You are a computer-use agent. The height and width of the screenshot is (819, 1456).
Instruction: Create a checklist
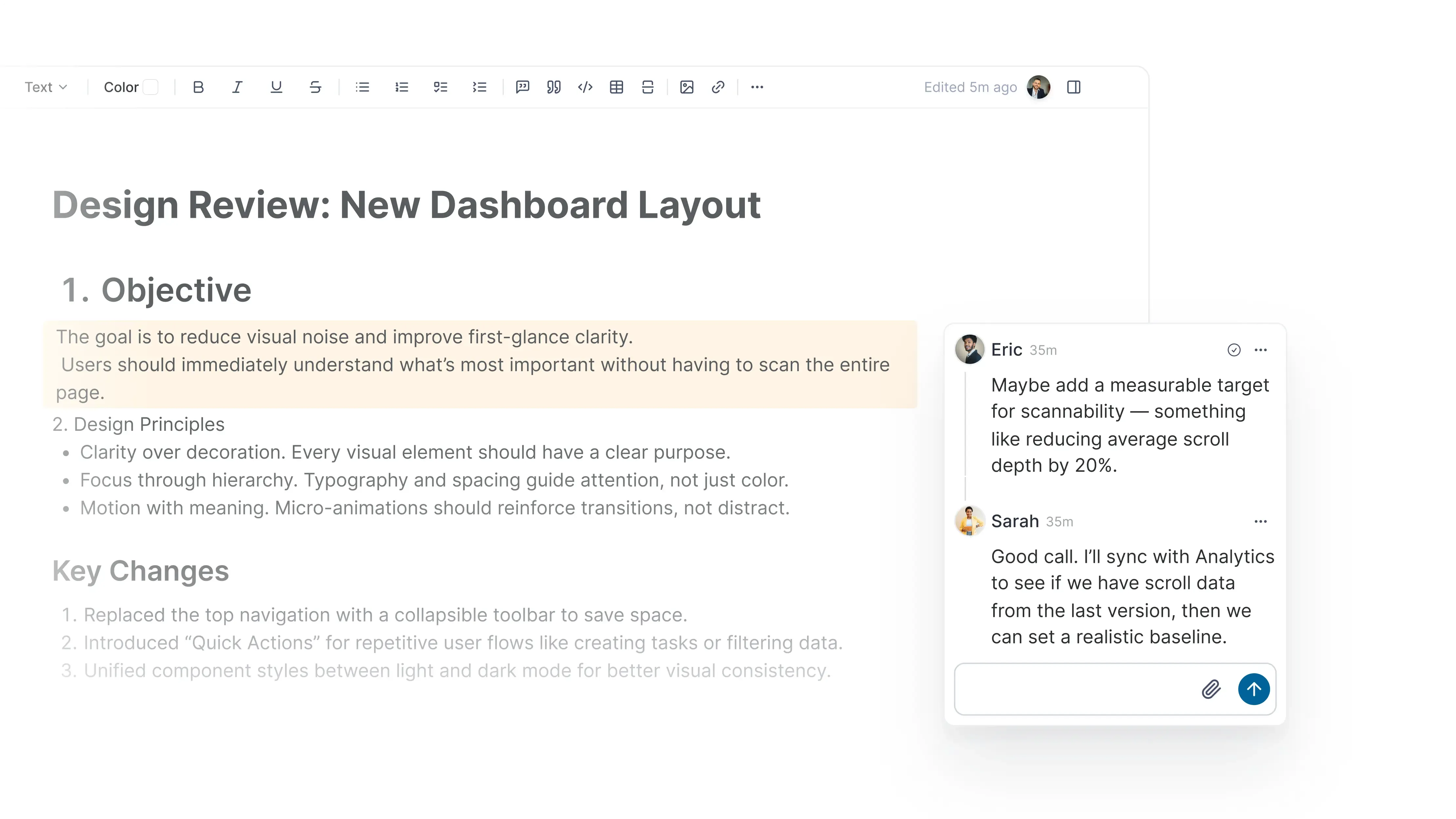440,87
